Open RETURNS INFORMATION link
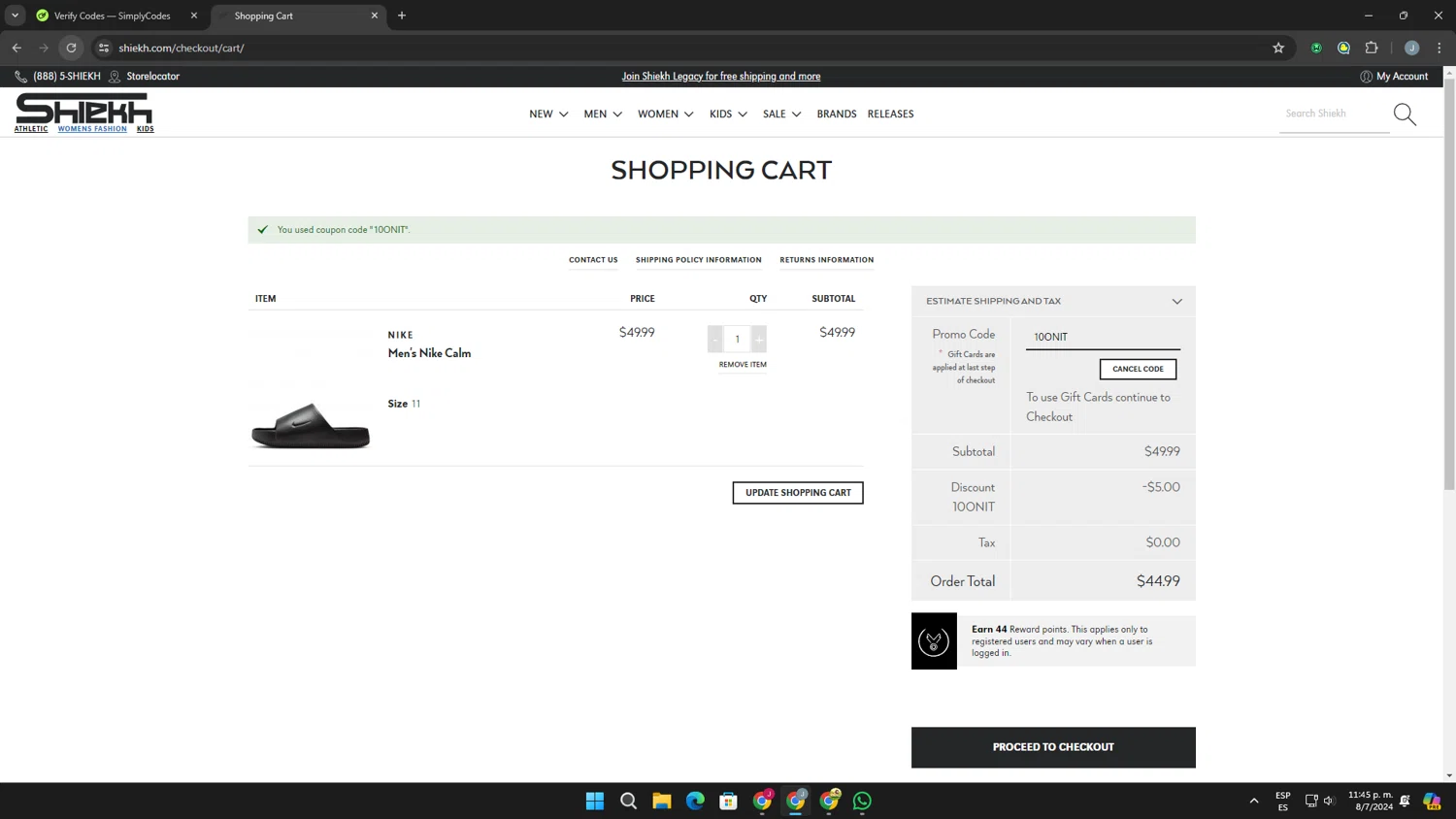The width and height of the screenshot is (1456, 819). (x=827, y=260)
